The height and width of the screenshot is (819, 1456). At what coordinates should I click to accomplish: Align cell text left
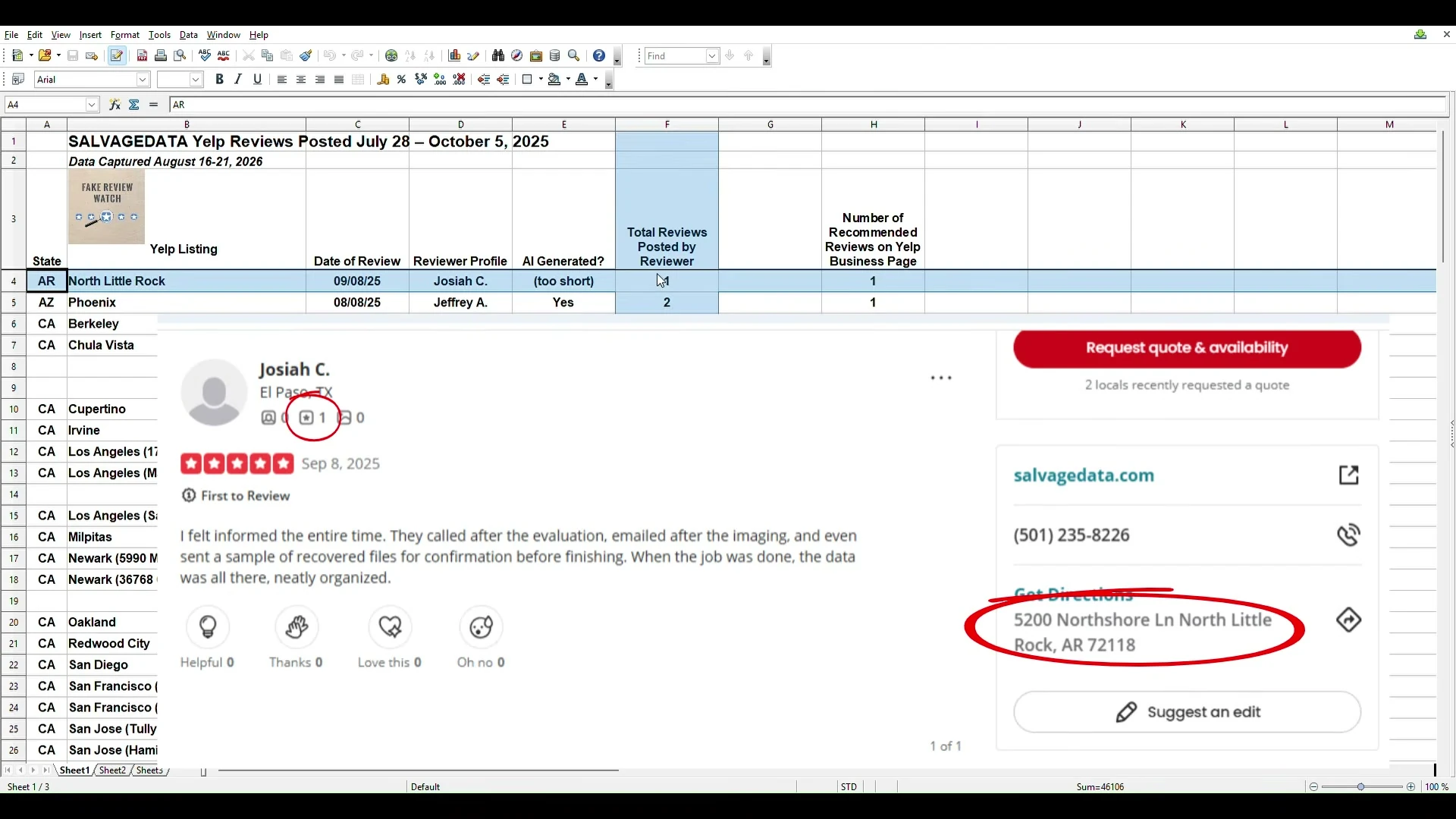[282, 80]
